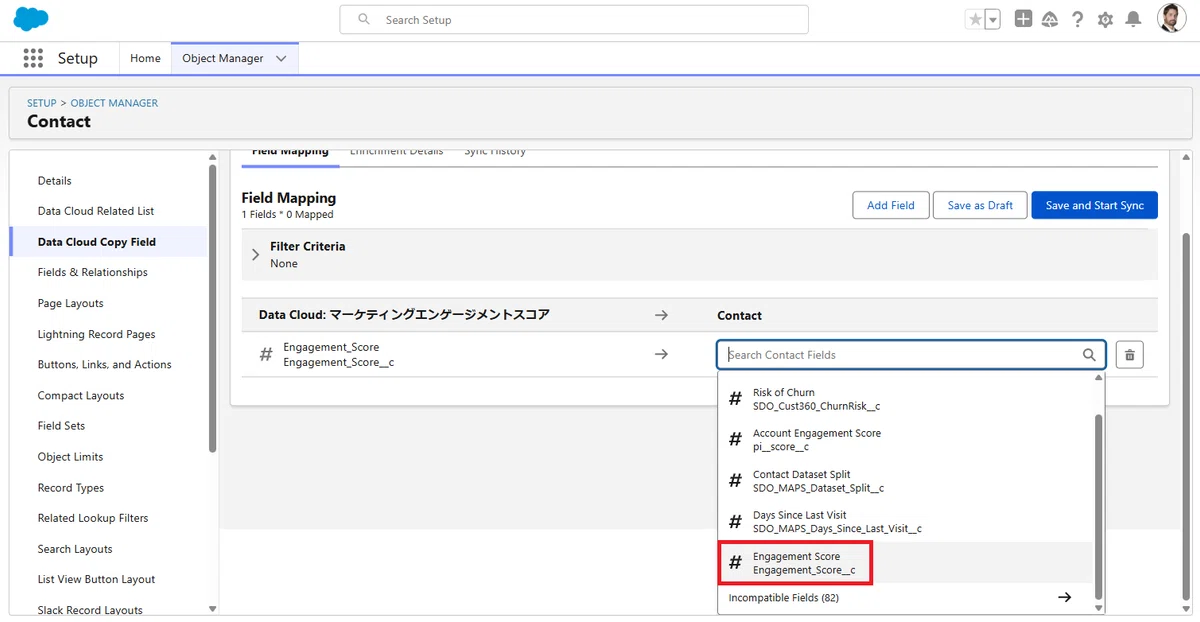This screenshot has width=1200, height=622.
Task: Open Fields & Relationships in sidebar
Action: click(93, 272)
